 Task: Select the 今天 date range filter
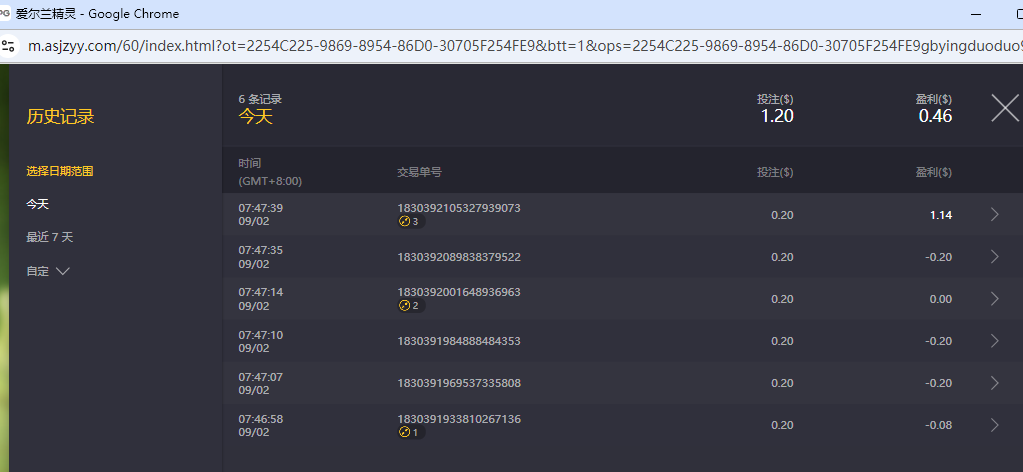point(37,204)
